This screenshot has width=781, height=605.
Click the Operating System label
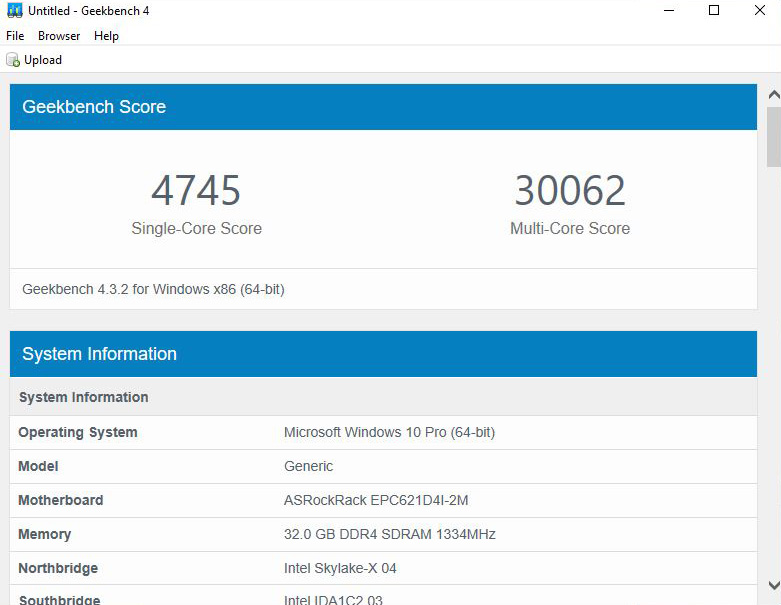tap(78, 432)
